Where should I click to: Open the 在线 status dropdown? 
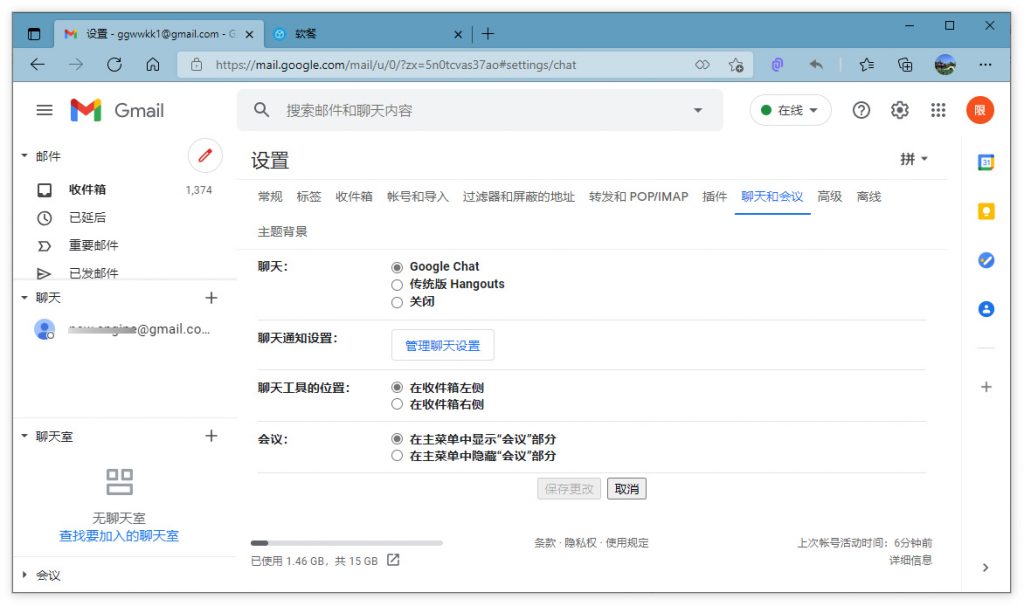coord(790,110)
